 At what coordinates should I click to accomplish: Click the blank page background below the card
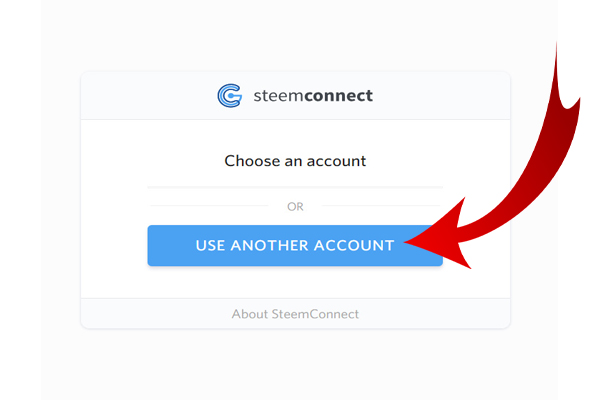pyautogui.click(x=295, y=364)
